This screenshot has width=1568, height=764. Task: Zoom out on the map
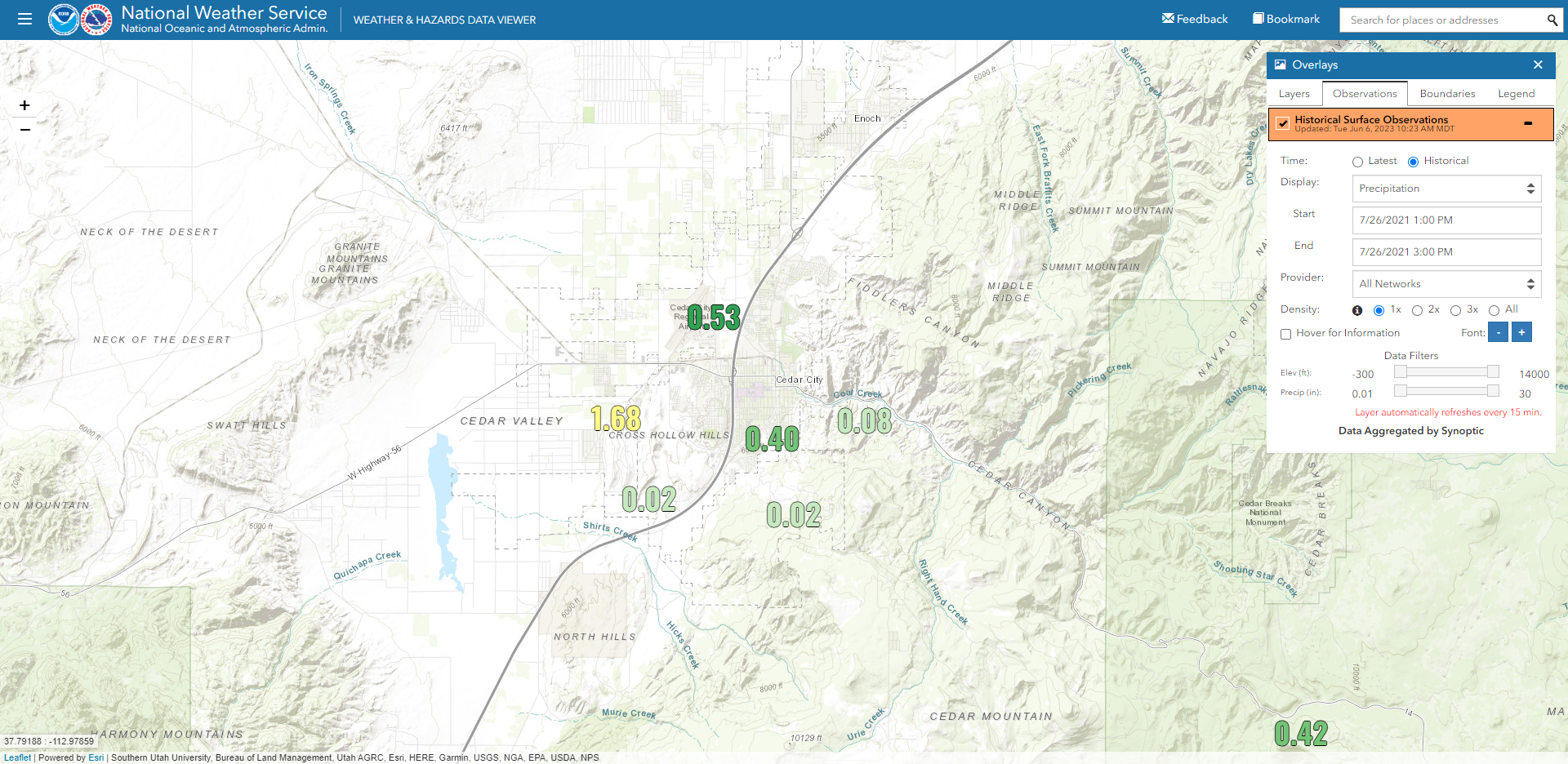tap(24, 130)
